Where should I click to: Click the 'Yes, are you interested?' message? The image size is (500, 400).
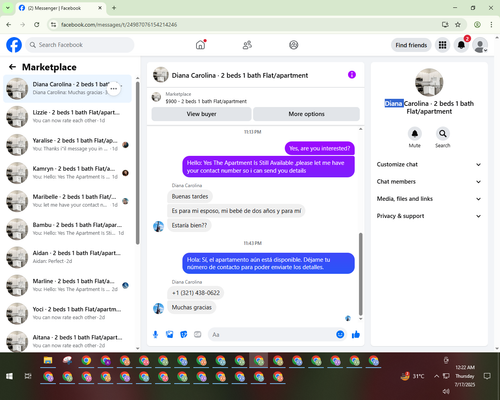pyautogui.click(x=319, y=148)
